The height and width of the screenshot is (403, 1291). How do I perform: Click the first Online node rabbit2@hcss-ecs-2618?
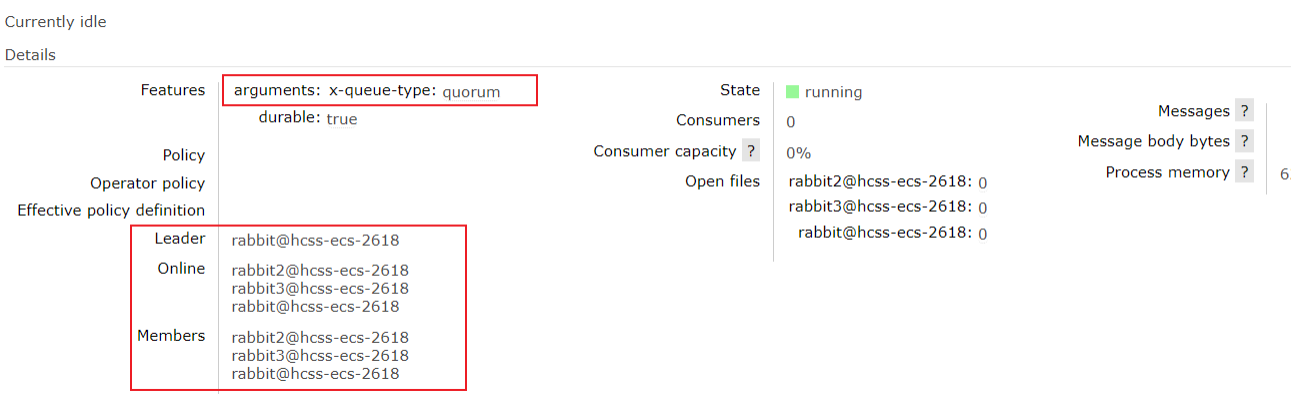(320, 270)
